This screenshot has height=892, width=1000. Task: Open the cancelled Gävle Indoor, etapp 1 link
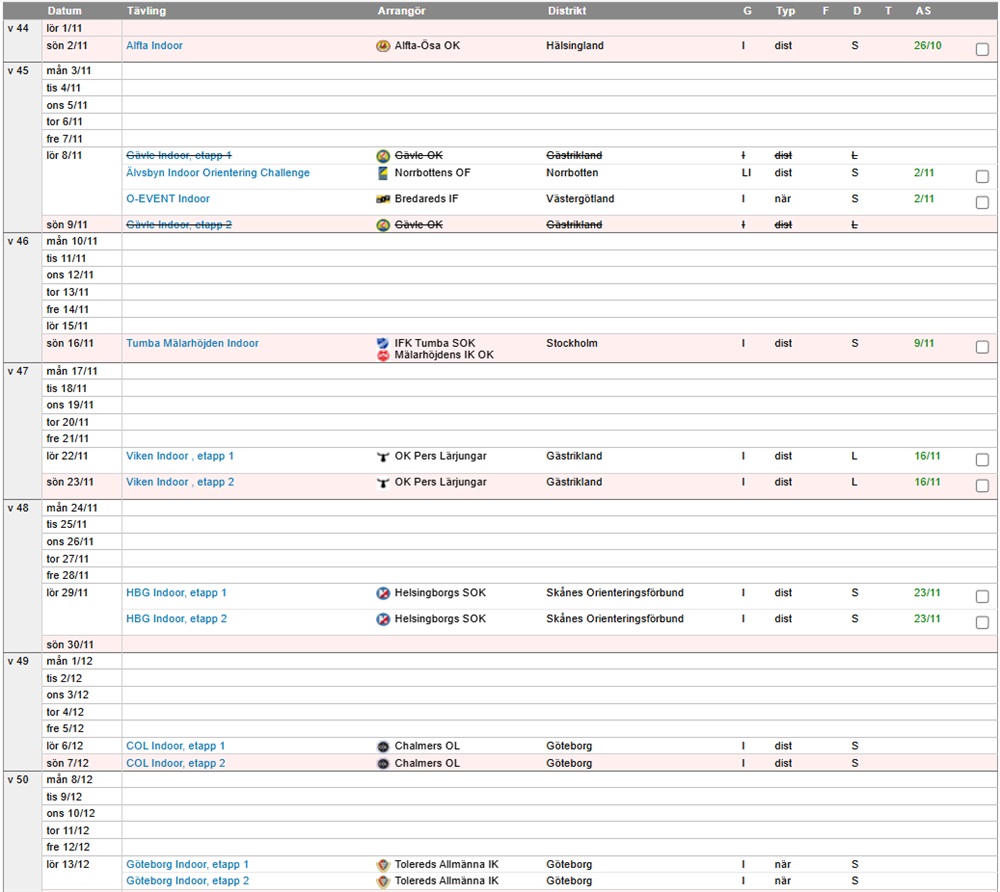[x=178, y=155]
